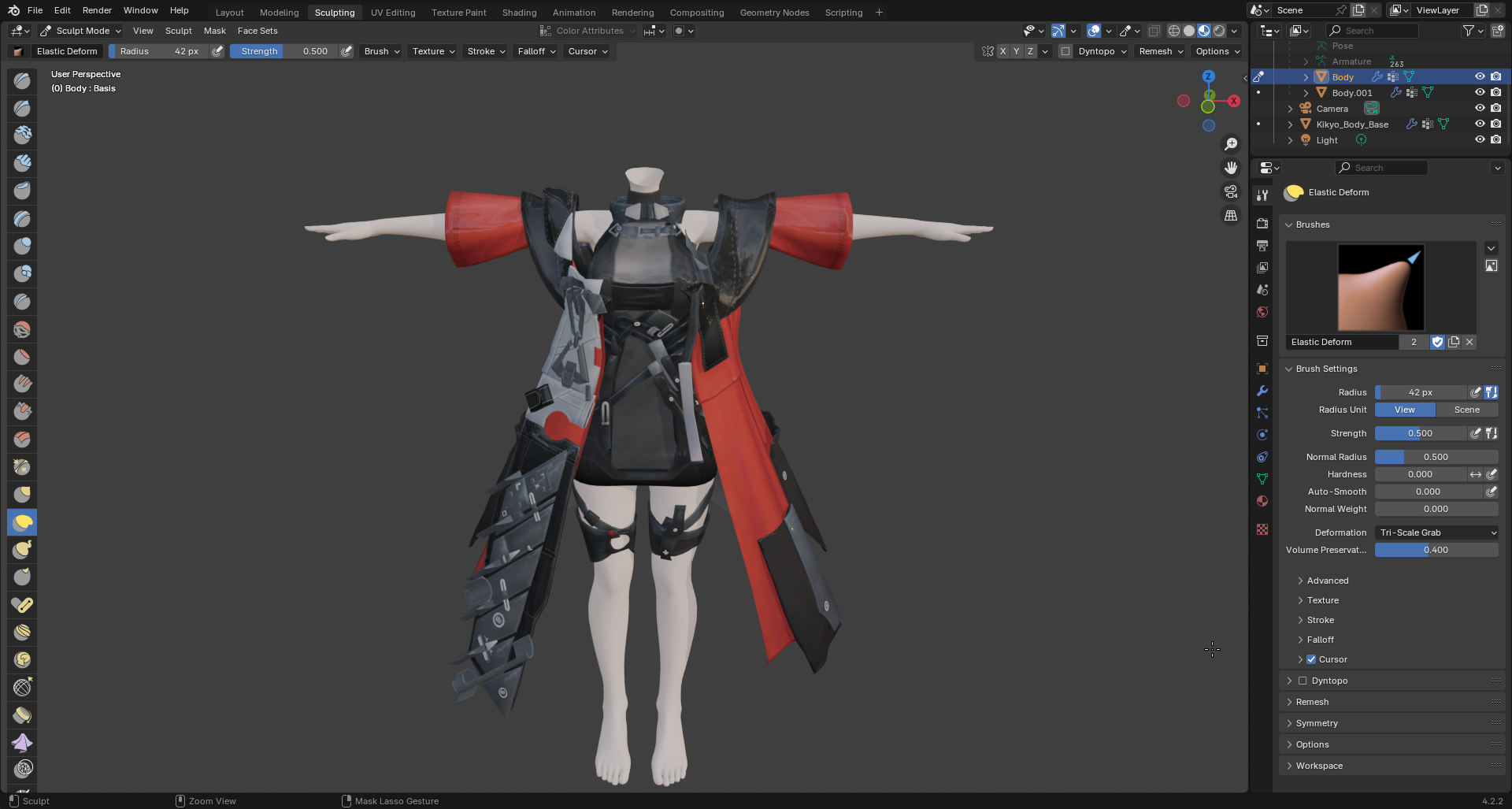Expand the Symmetry panel
The height and width of the screenshot is (809, 1512).
coord(1317,723)
